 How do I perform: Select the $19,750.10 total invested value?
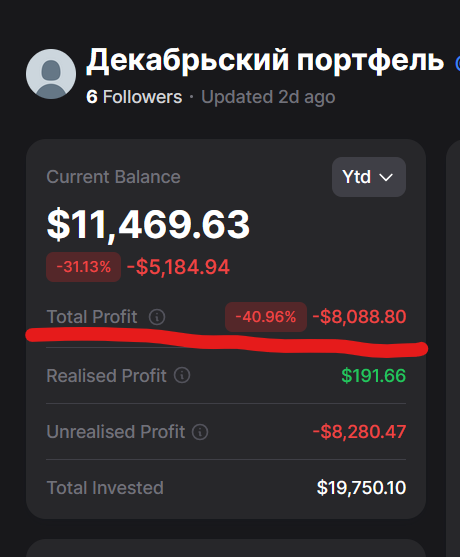(x=361, y=488)
